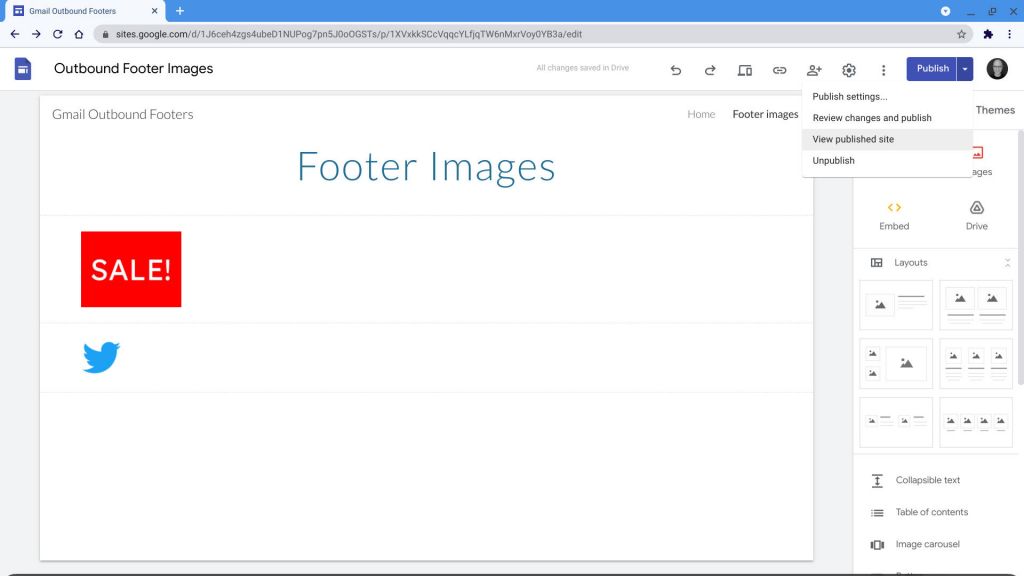This screenshot has width=1024, height=576.
Task: Pick the two-image side-by-side layout thumbnail
Action: coord(976,305)
